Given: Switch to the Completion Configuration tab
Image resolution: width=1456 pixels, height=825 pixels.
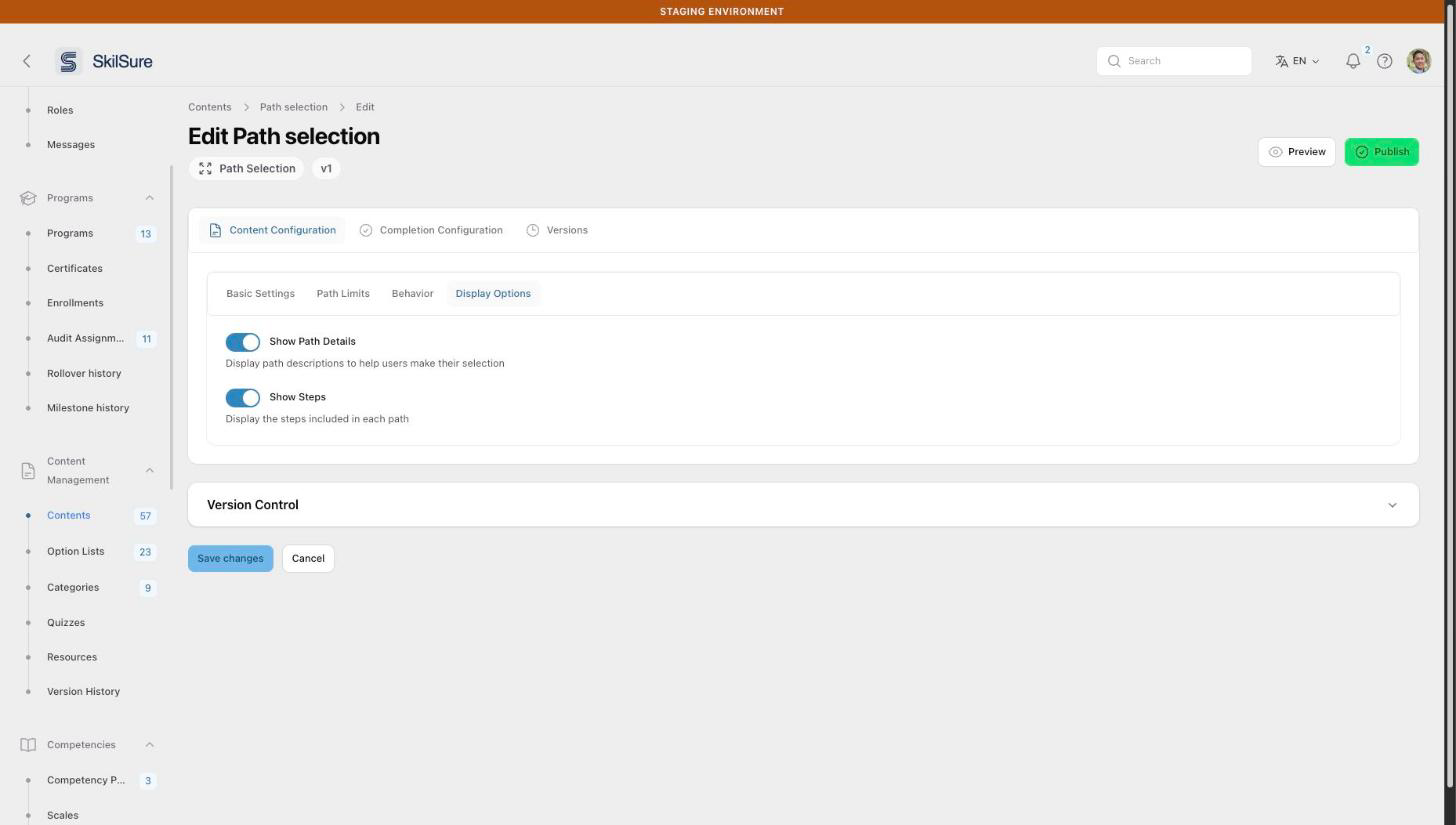Looking at the screenshot, I should coord(431,230).
